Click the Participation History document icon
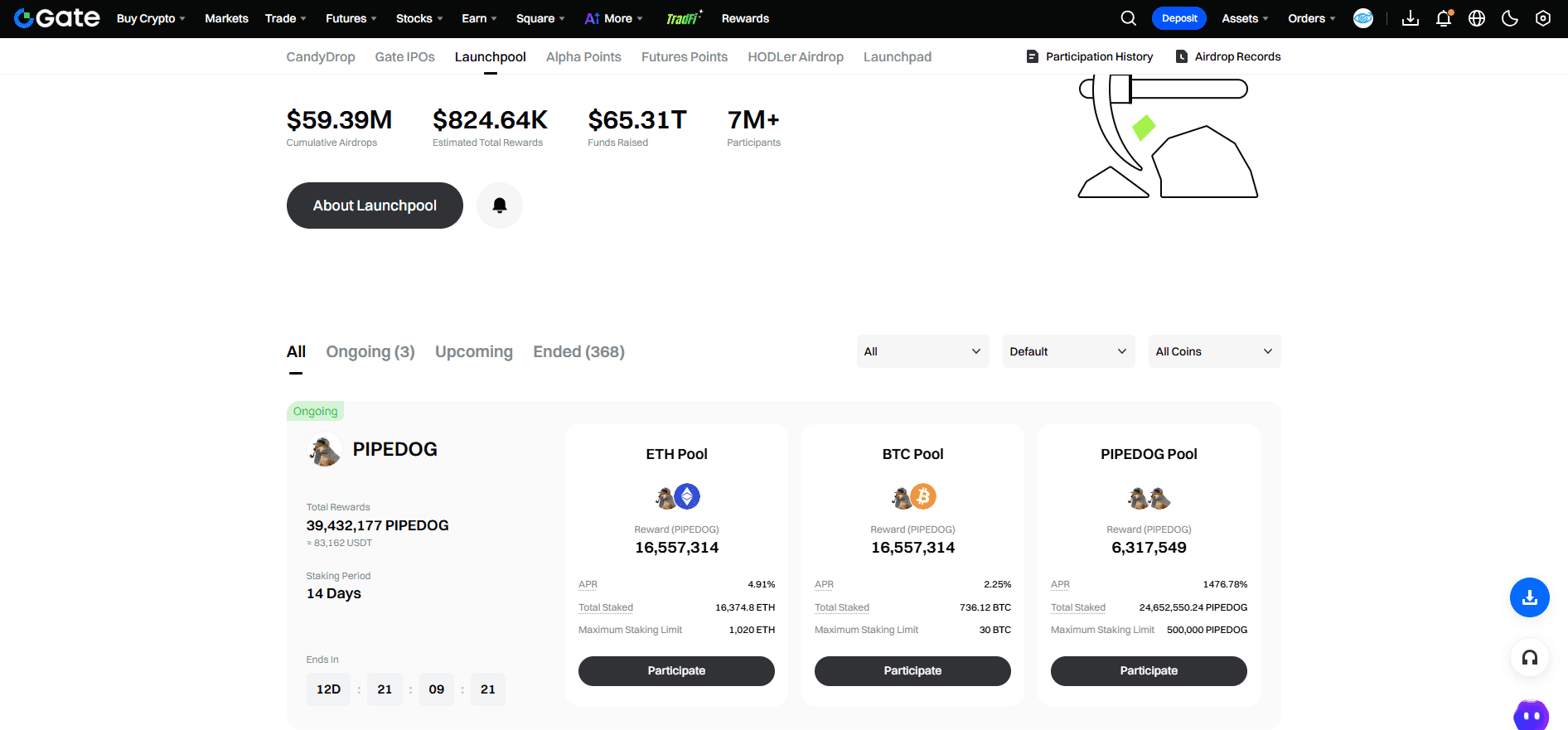This screenshot has width=1568, height=730. coord(1033,56)
